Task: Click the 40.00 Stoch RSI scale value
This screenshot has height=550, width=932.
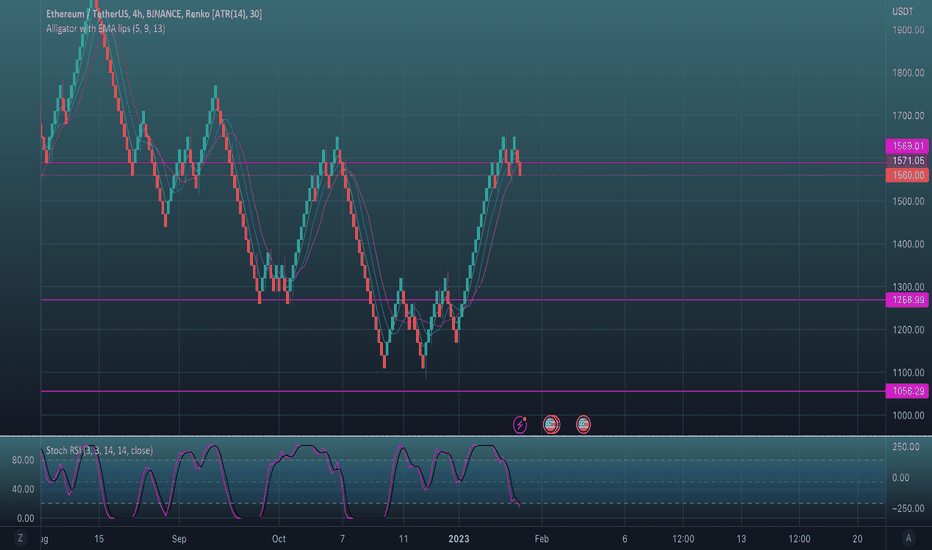Action: (23, 489)
